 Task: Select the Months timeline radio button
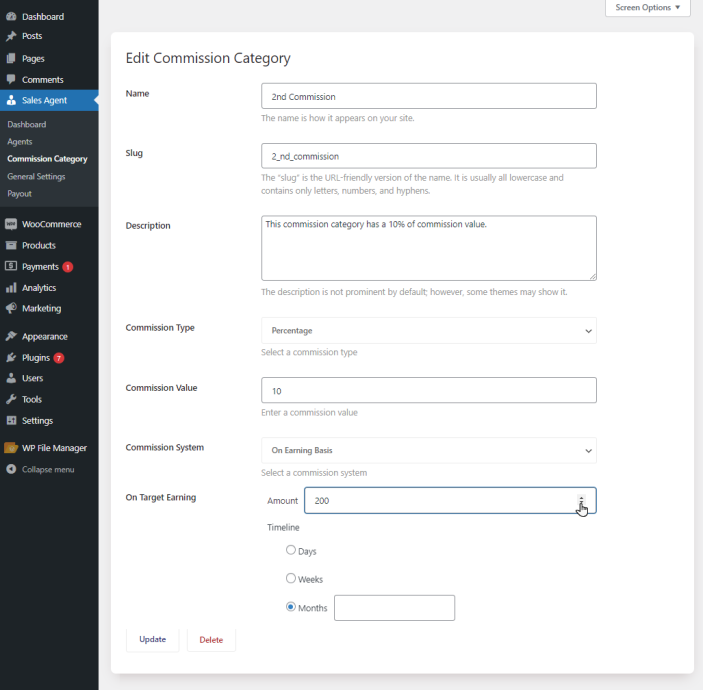(291, 606)
